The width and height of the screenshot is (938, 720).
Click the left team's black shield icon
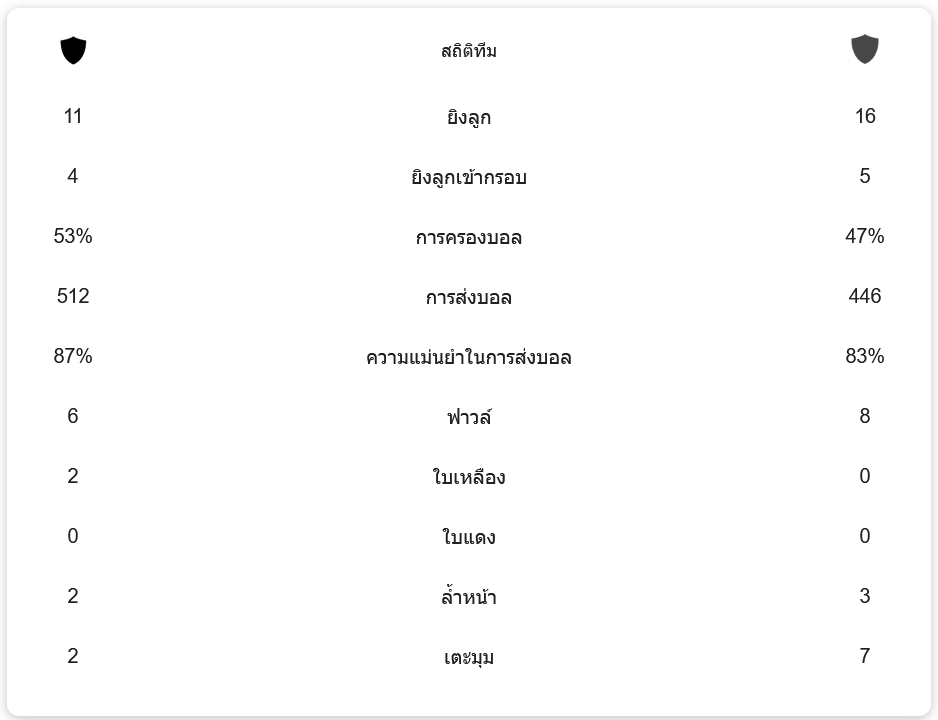point(73,50)
